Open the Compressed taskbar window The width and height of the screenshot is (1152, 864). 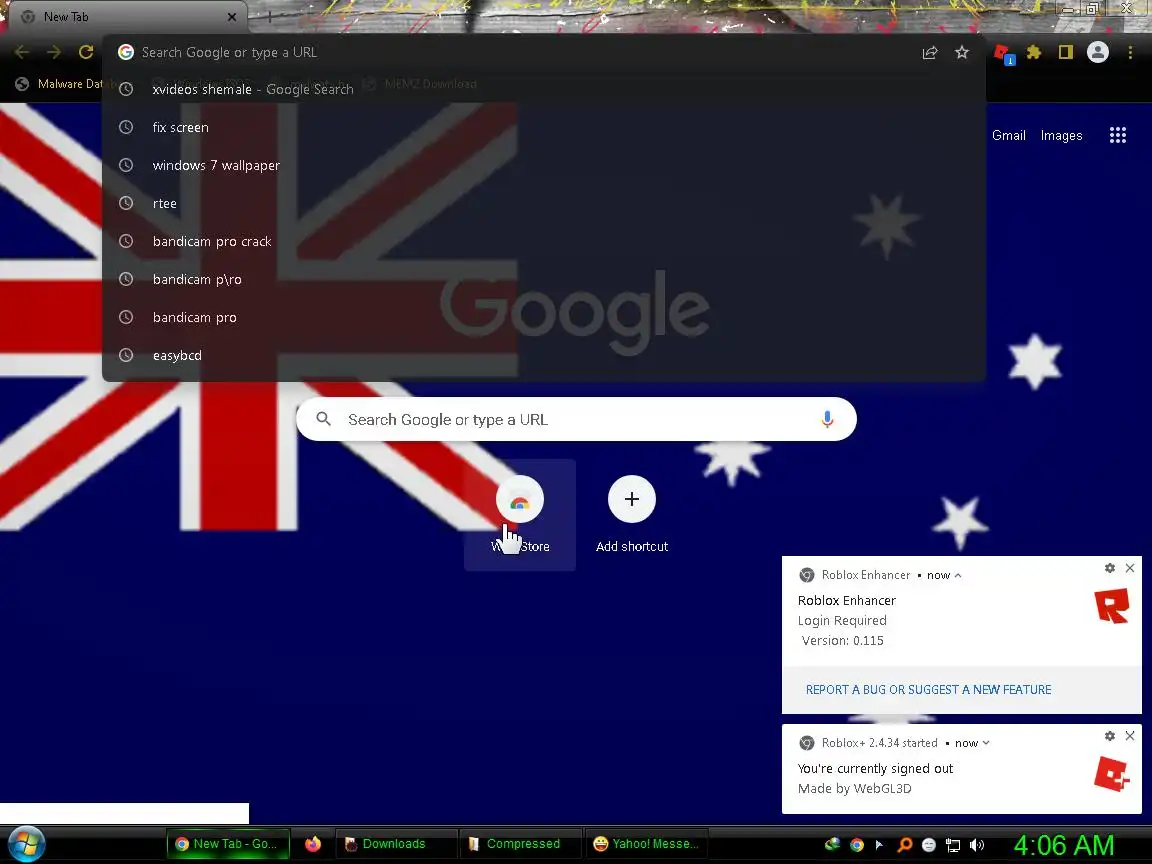pyautogui.click(x=521, y=843)
